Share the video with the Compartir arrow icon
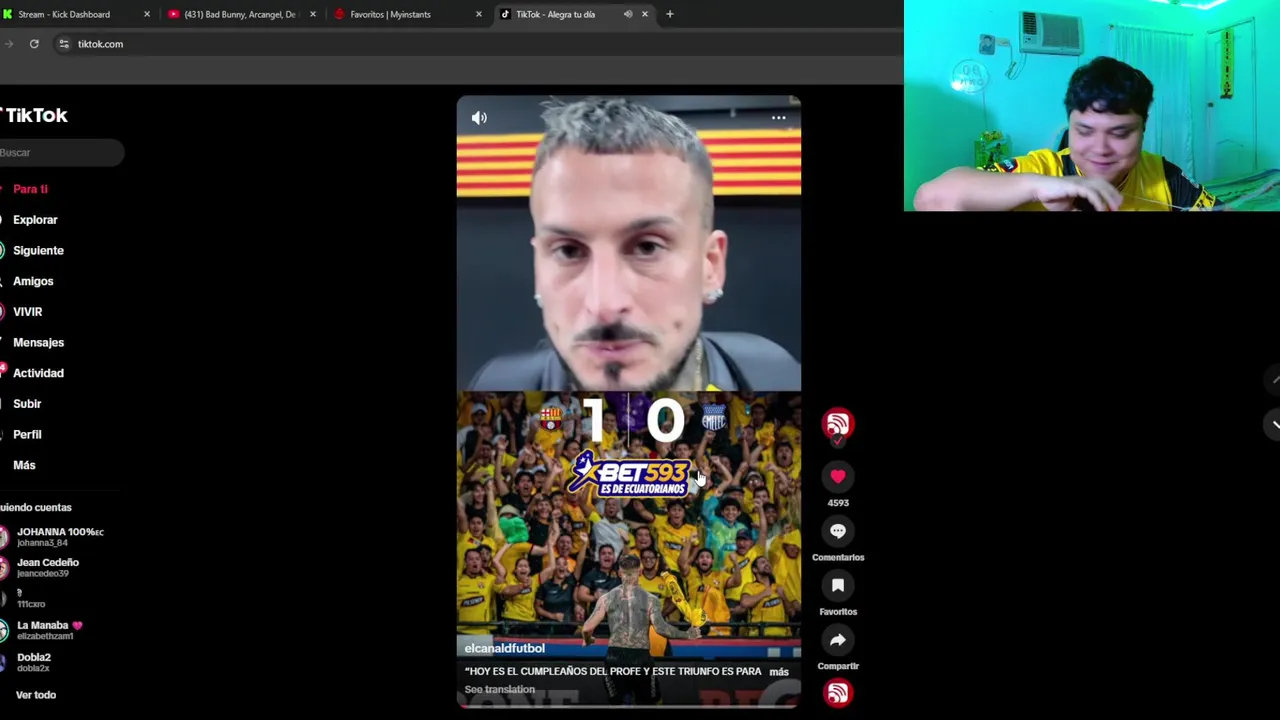 tap(838, 640)
